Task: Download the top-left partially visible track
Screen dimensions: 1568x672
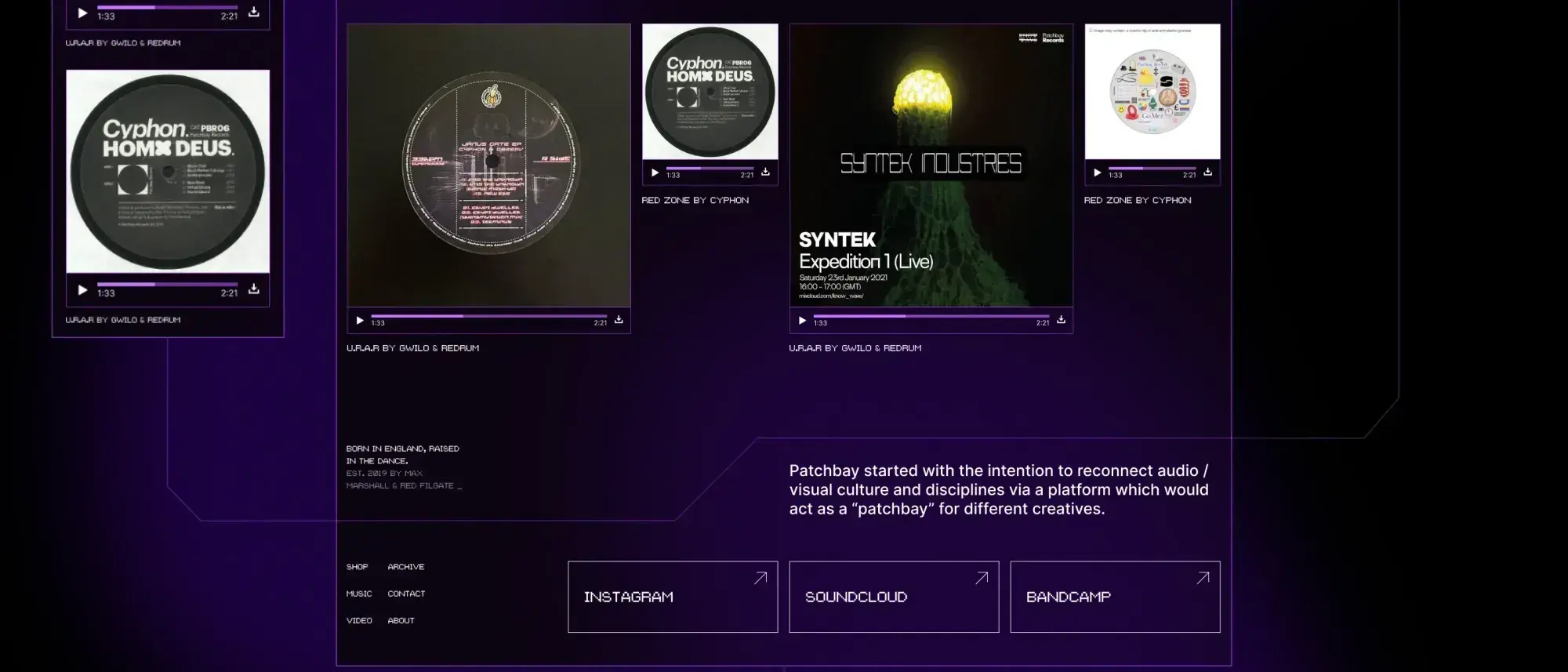Action: tap(254, 12)
